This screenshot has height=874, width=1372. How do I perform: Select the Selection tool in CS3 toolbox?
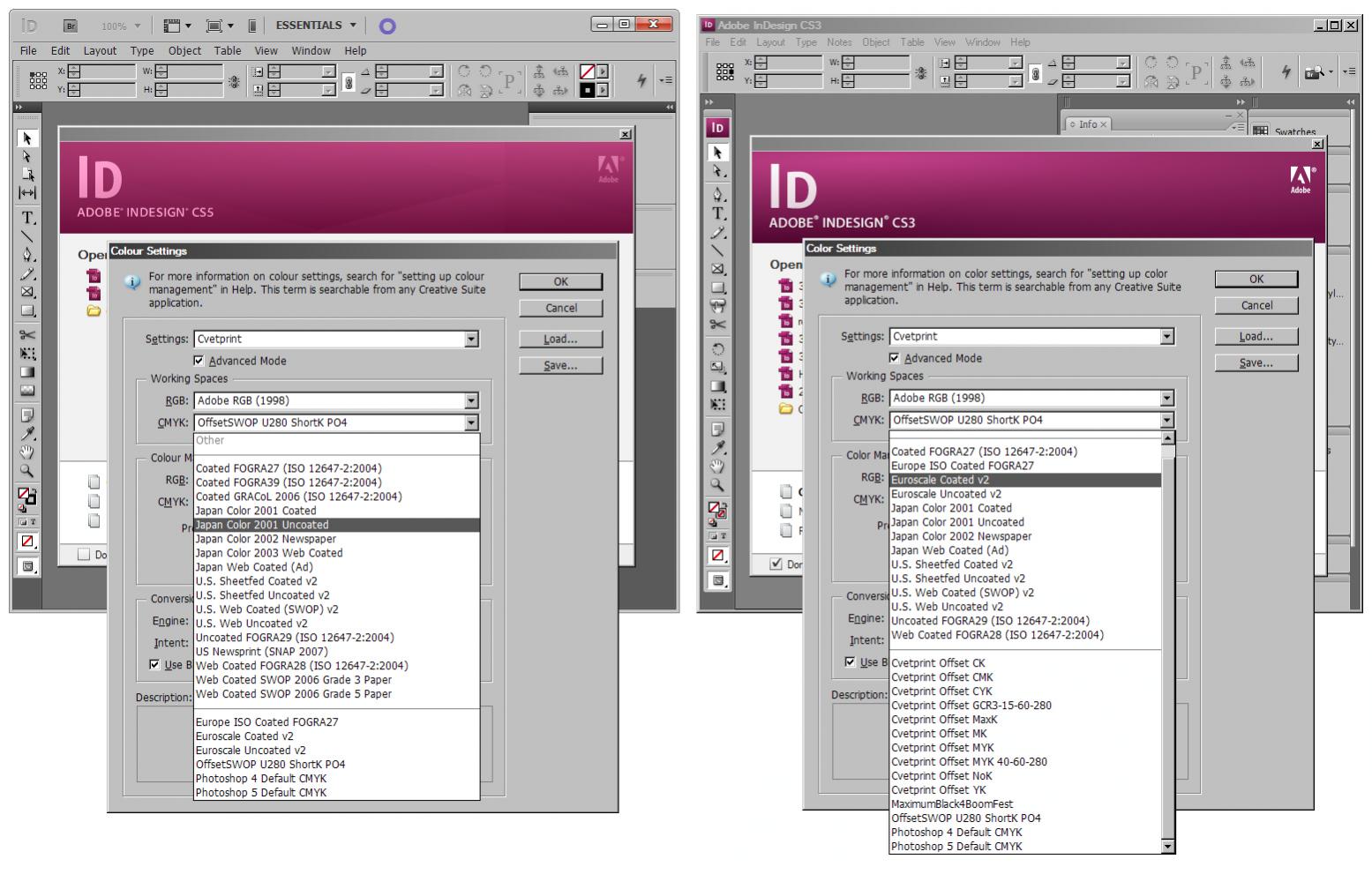coord(718,153)
